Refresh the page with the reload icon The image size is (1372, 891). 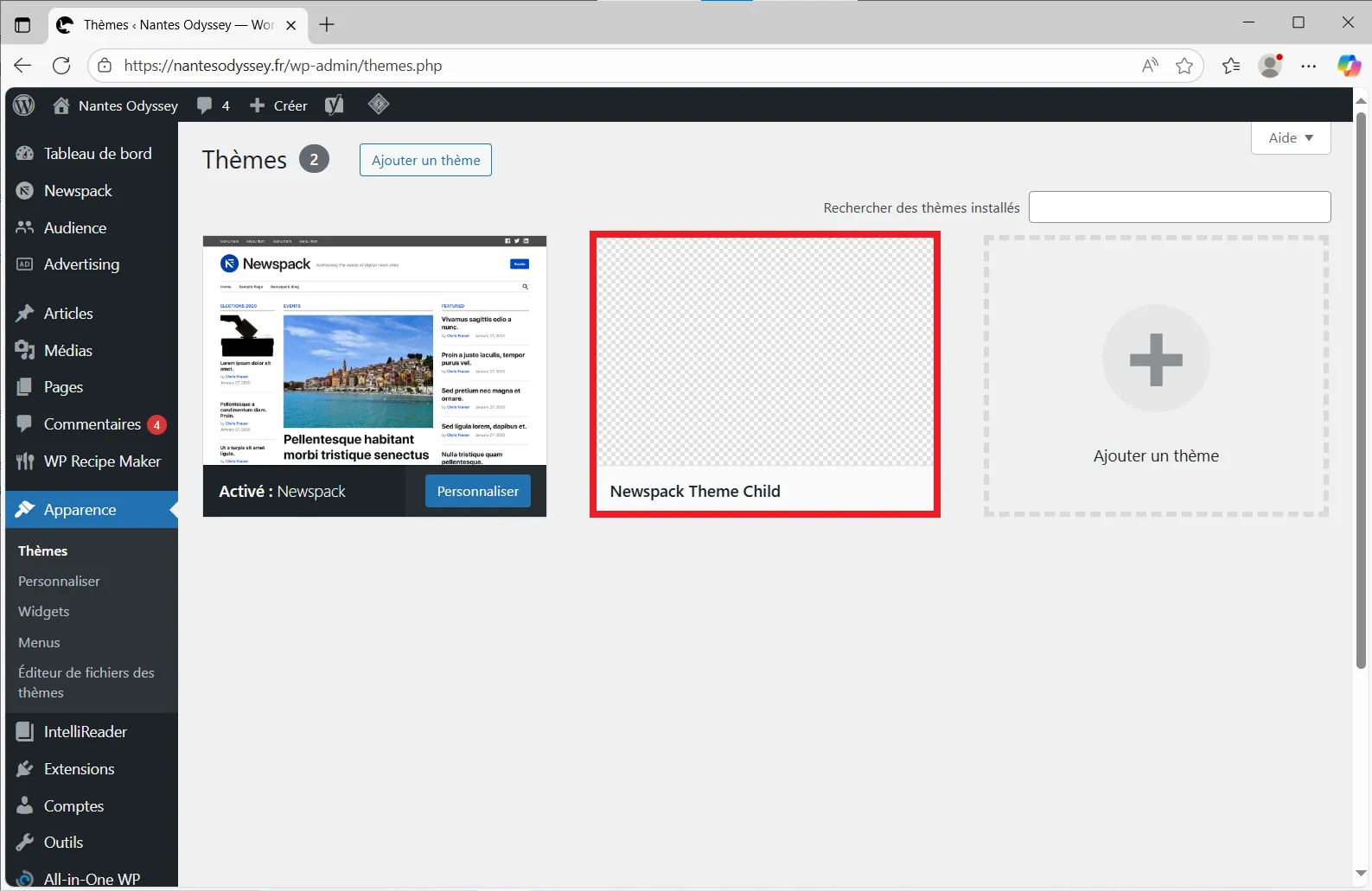[x=61, y=66]
